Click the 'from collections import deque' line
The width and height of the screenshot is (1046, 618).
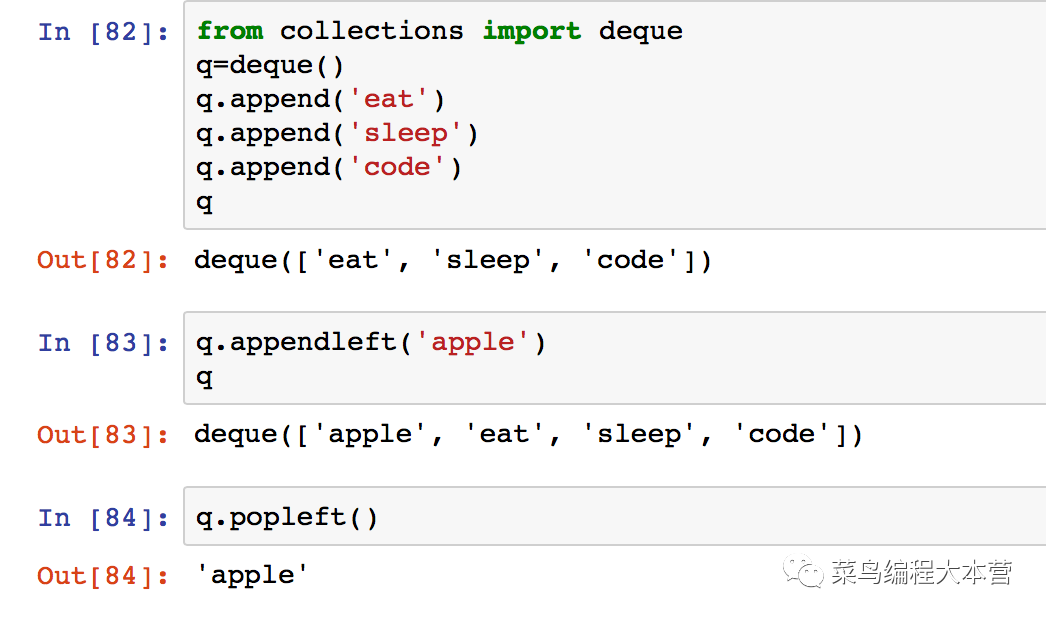[x=440, y=31]
